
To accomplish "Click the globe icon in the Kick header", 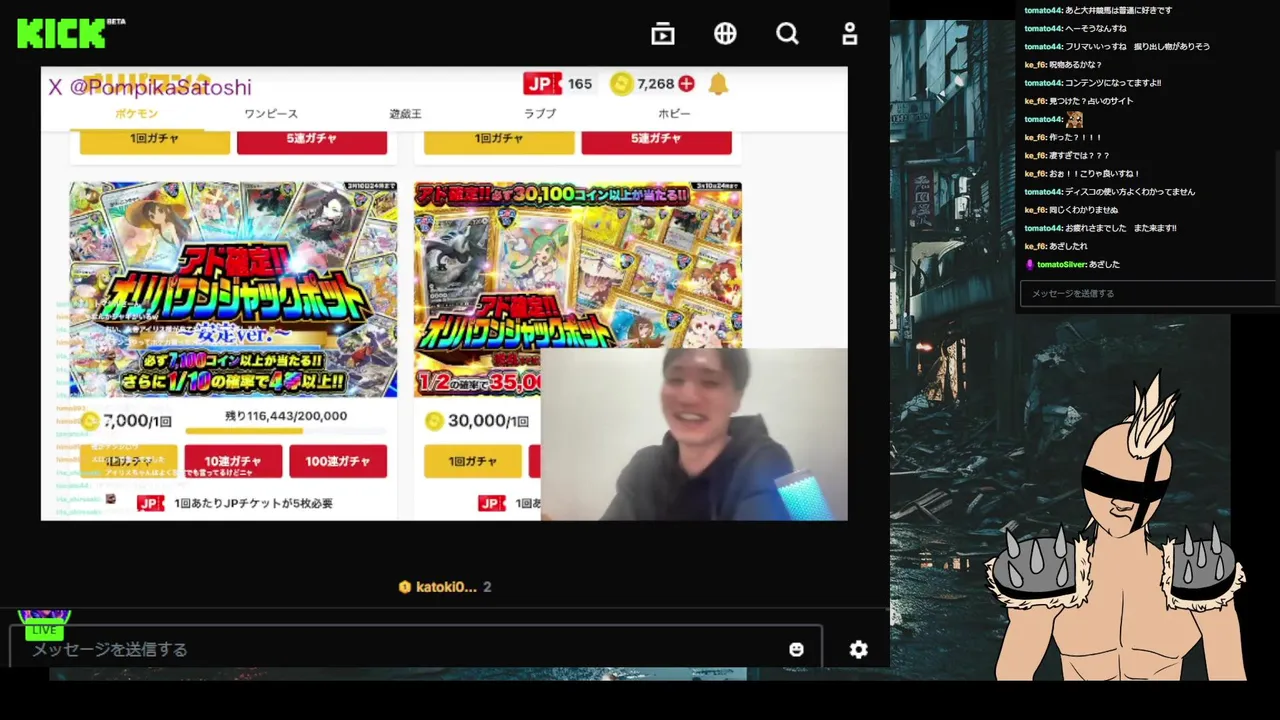I will [x=725, y=34].
